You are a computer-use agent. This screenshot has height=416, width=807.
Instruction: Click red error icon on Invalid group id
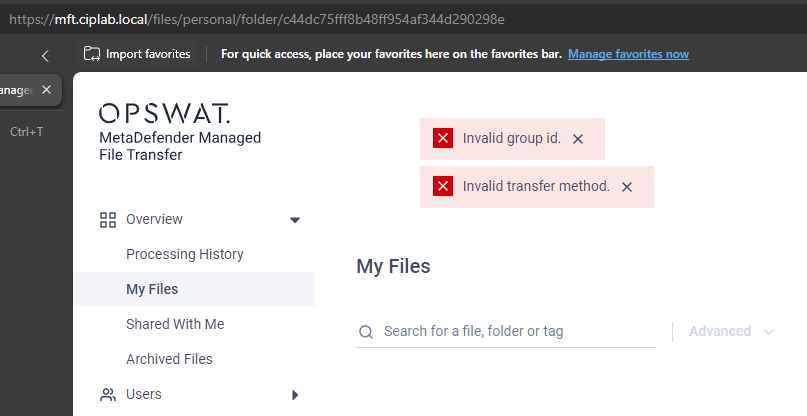443,138
